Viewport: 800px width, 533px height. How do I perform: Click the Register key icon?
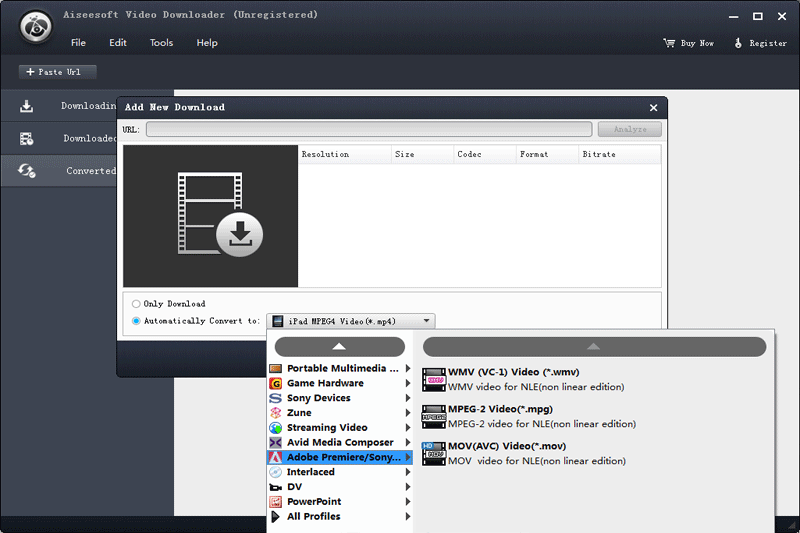(738, 43)
